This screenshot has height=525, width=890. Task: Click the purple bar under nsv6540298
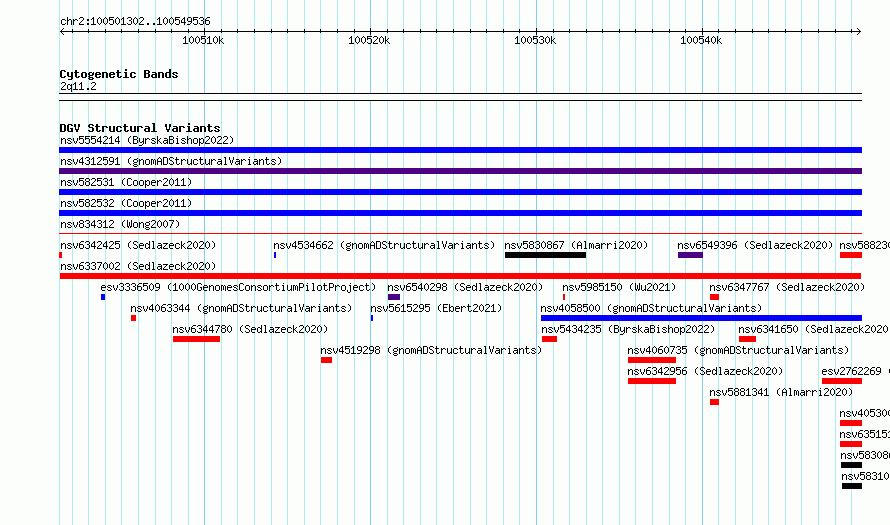[394, 297]
